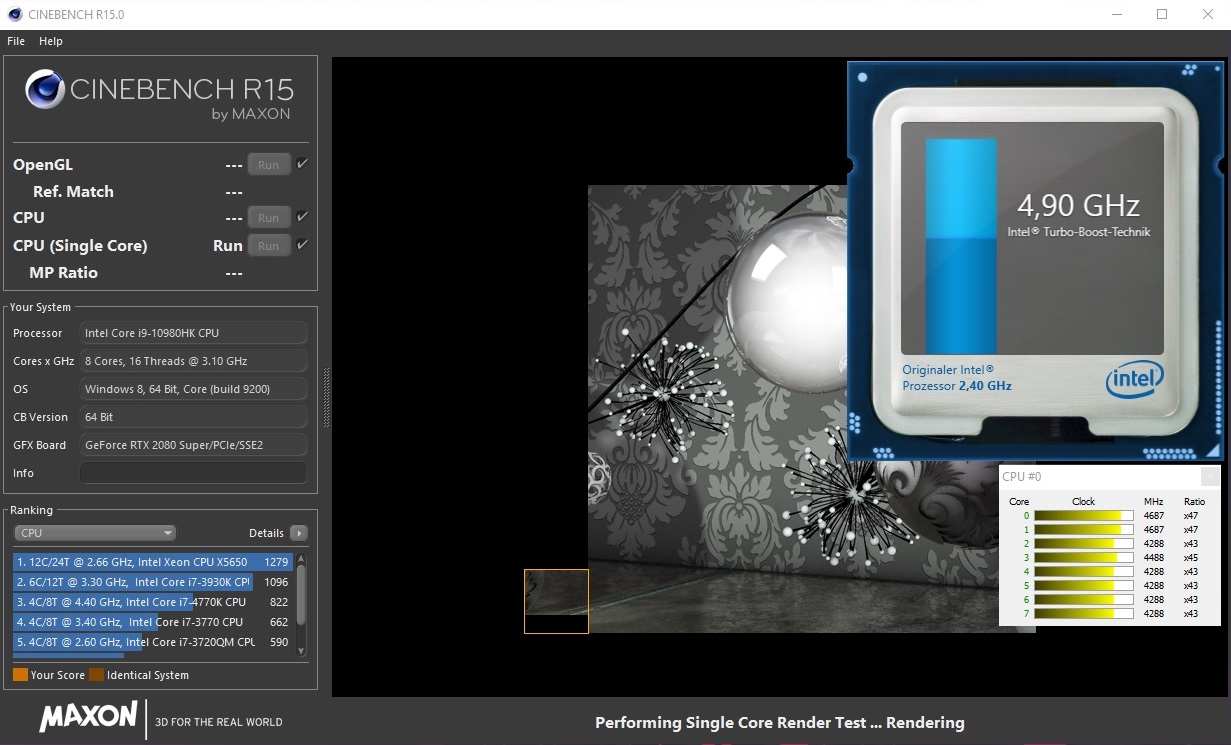This screenshot has width=1231, height=745.
Task: Click the CB Version field 64 Bit
Action: [x=193, y=417]
